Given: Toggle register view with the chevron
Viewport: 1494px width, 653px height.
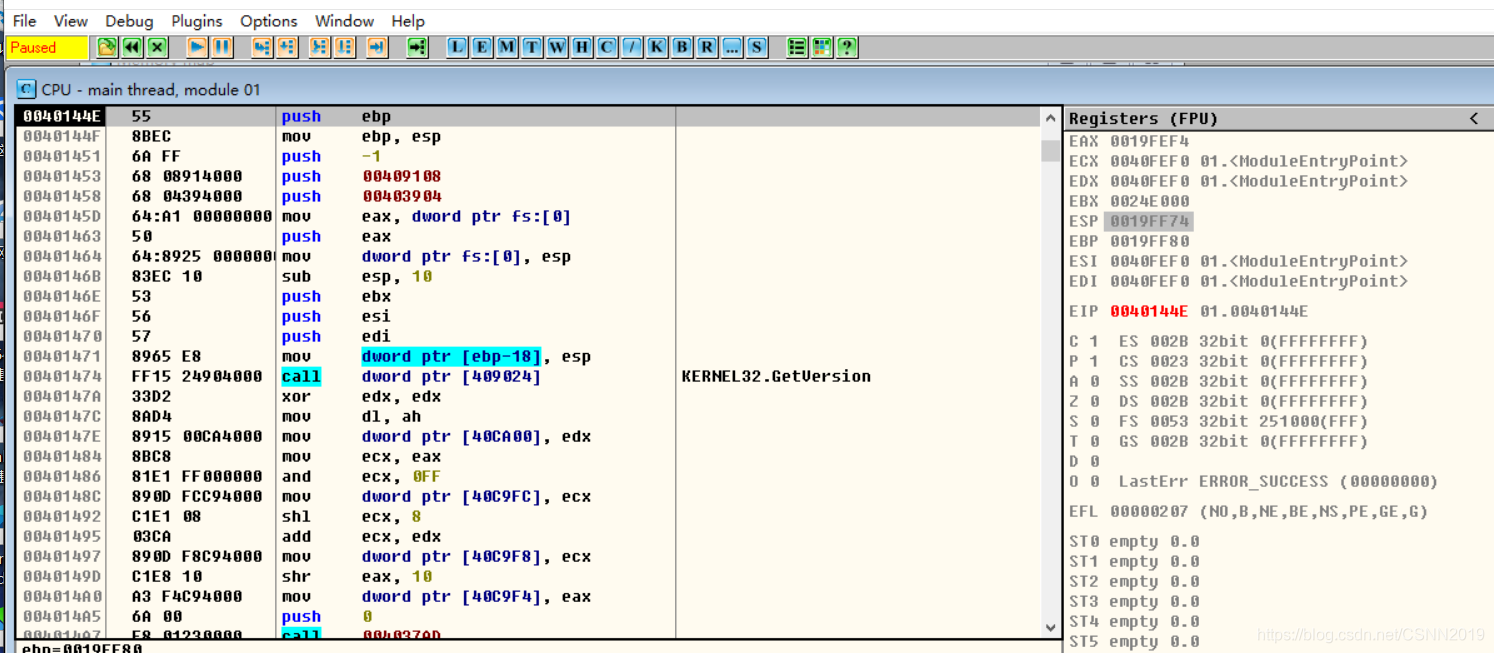Looking at the screenshot, I should (1474, 118).
